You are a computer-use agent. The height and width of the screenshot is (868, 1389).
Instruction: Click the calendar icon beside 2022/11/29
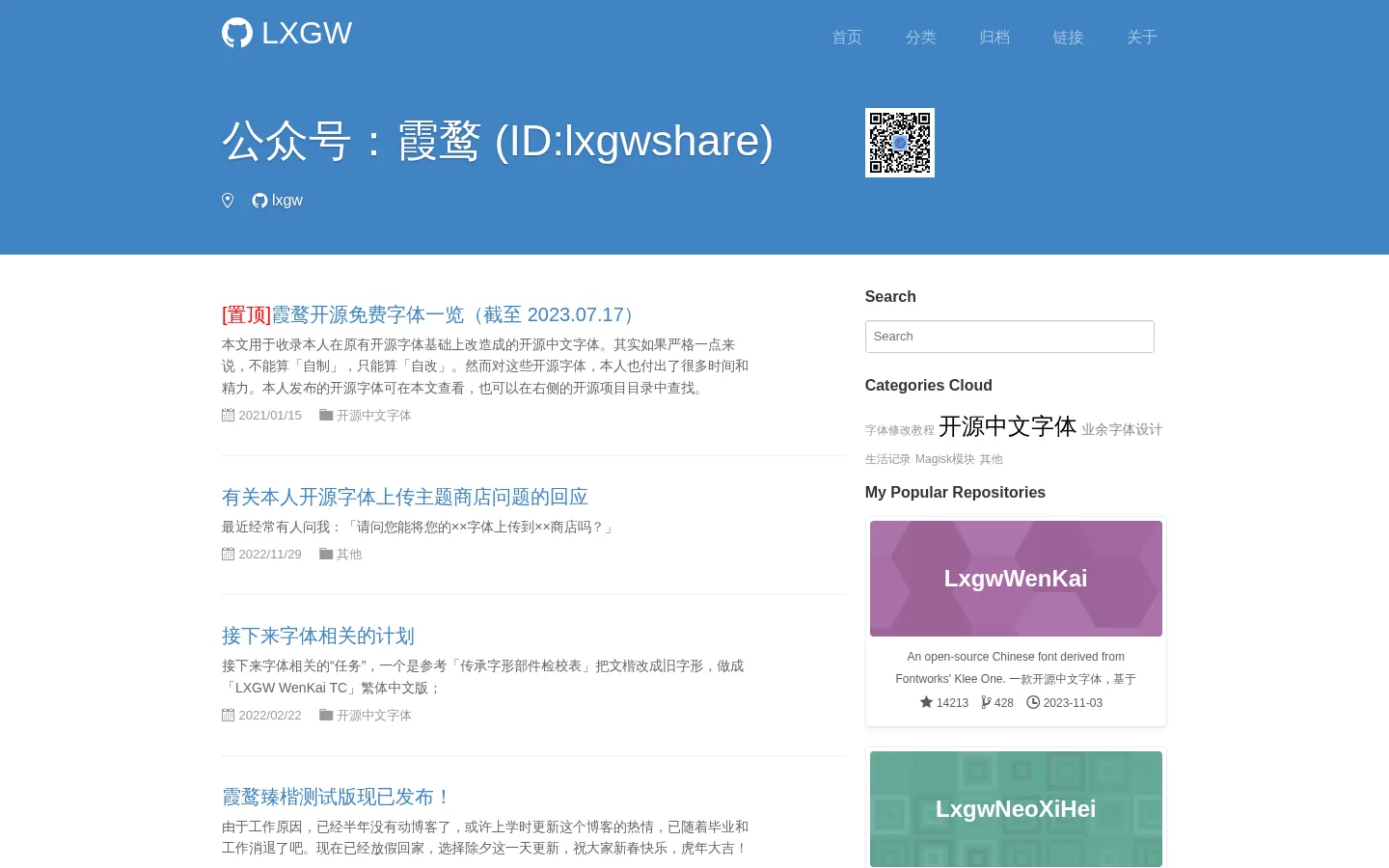(x=229, y=554)
